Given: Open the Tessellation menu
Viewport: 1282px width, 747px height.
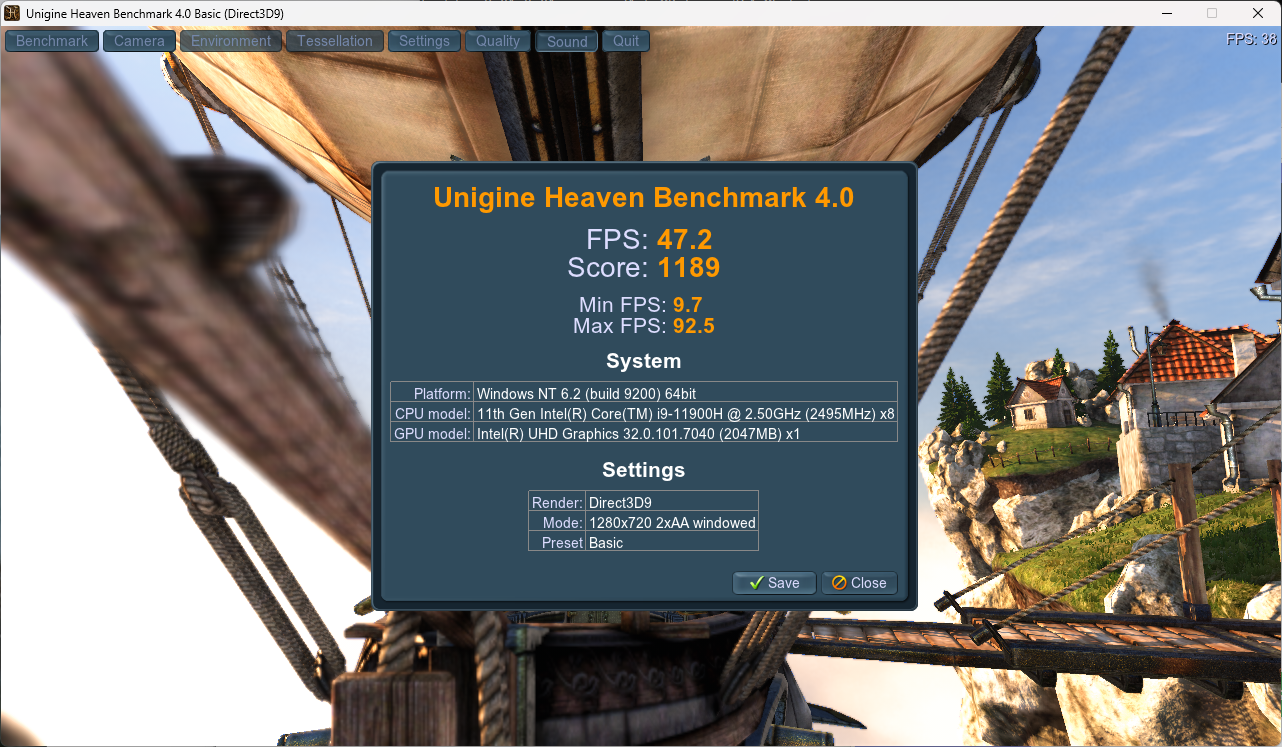Looking at the screenshot, I should 335,41.
